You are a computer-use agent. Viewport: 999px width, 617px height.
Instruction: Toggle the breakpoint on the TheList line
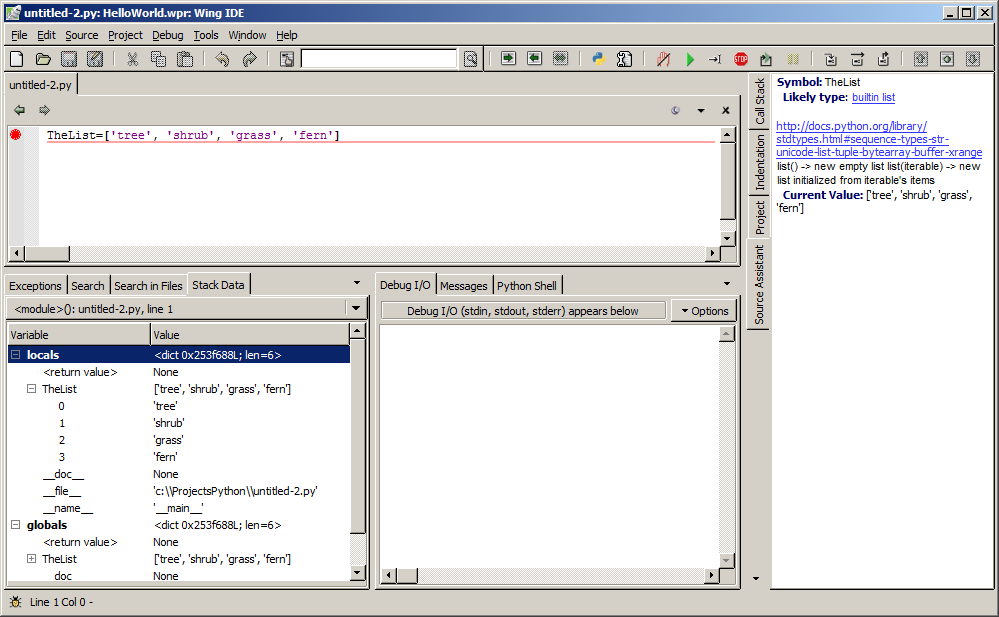[x=16, y=135]
